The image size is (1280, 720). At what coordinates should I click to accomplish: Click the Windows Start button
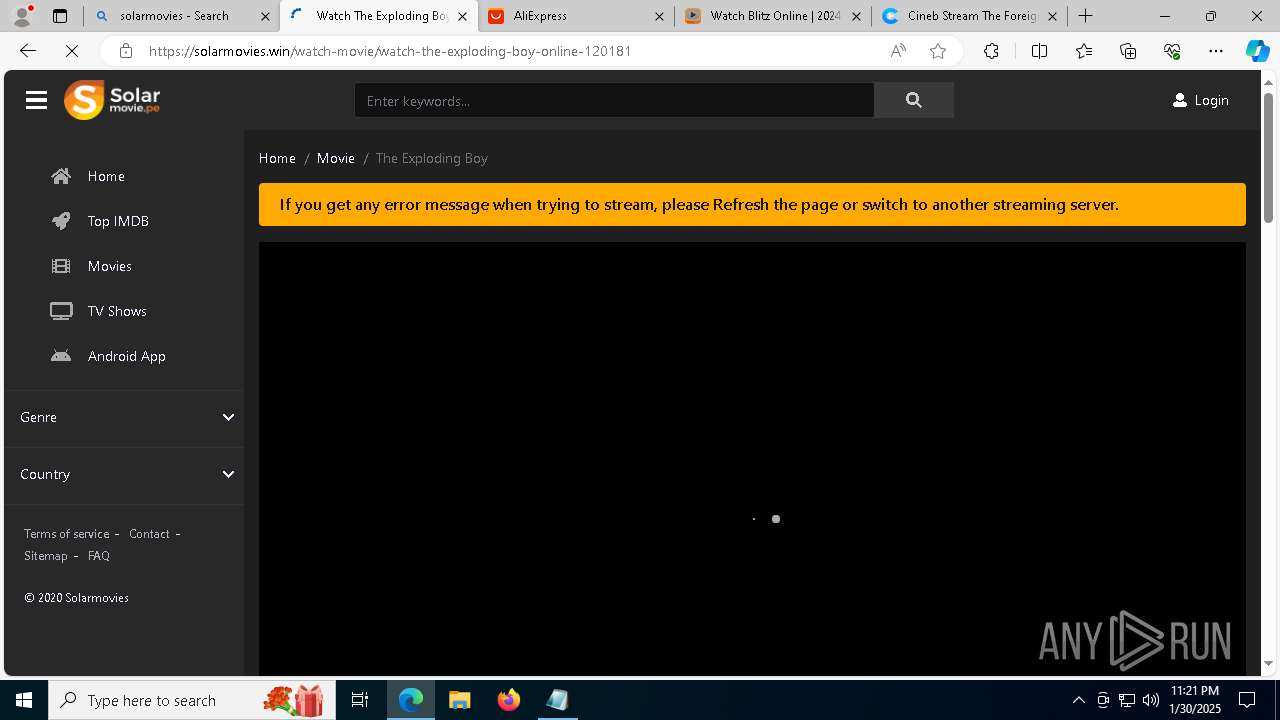coord(24,700)
